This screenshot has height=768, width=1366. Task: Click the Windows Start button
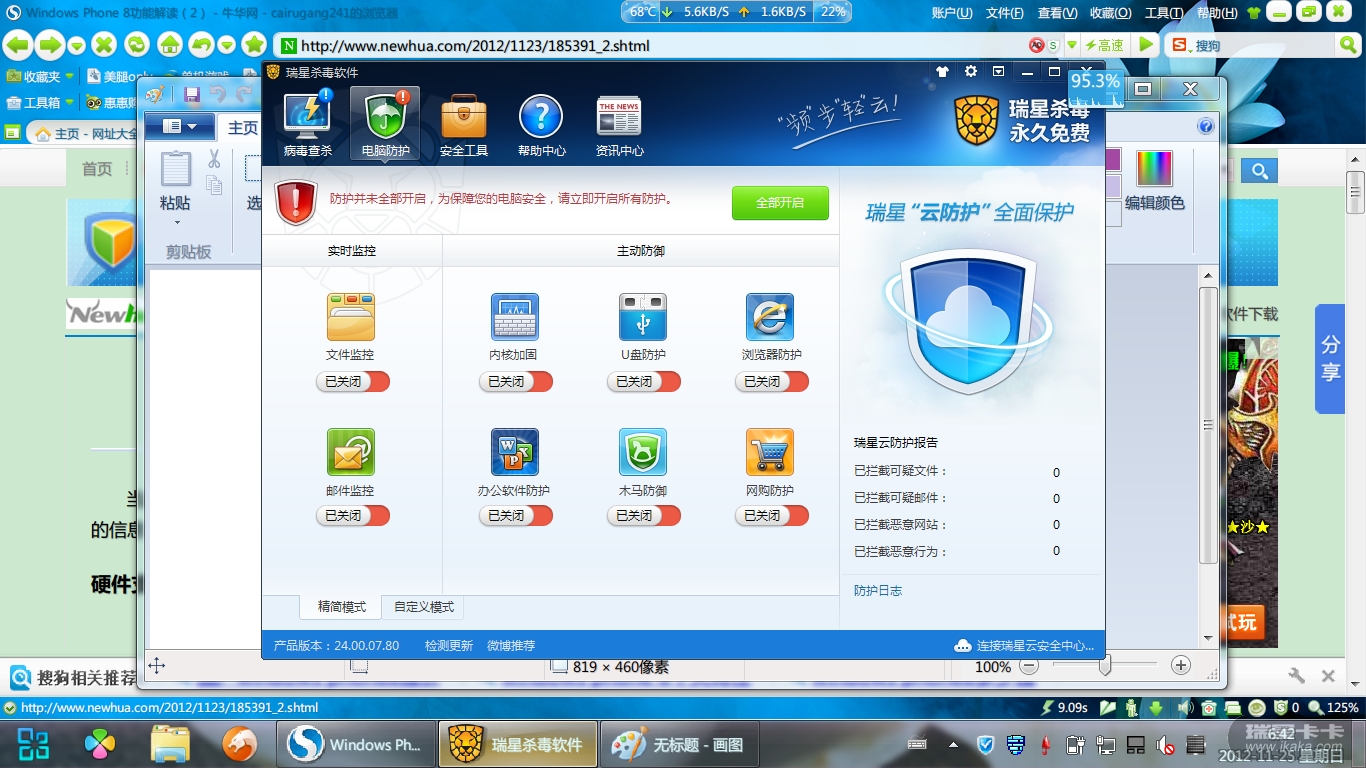[x=33, y=745]
